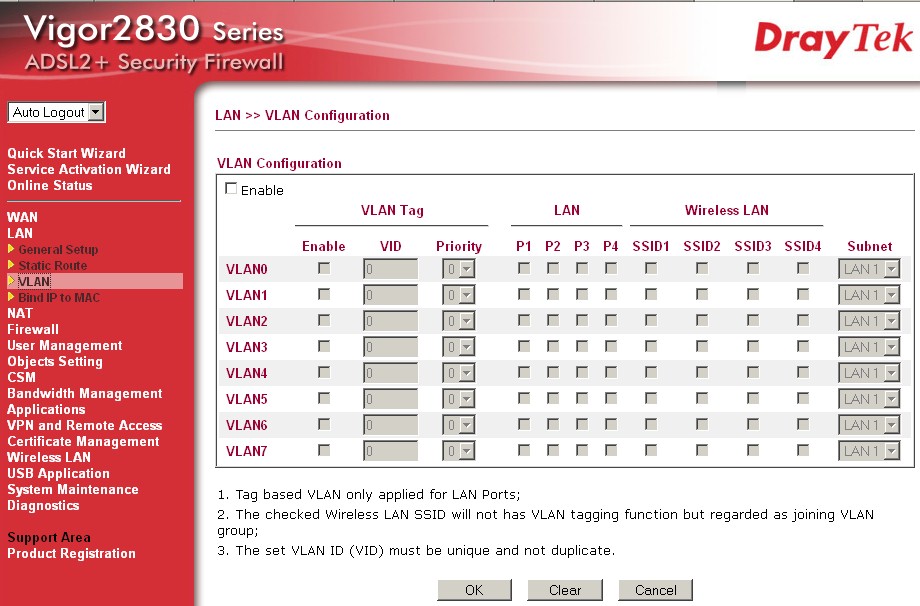Open Product Registration link
The width and height of the screenshot is (920, 606).
72,553
